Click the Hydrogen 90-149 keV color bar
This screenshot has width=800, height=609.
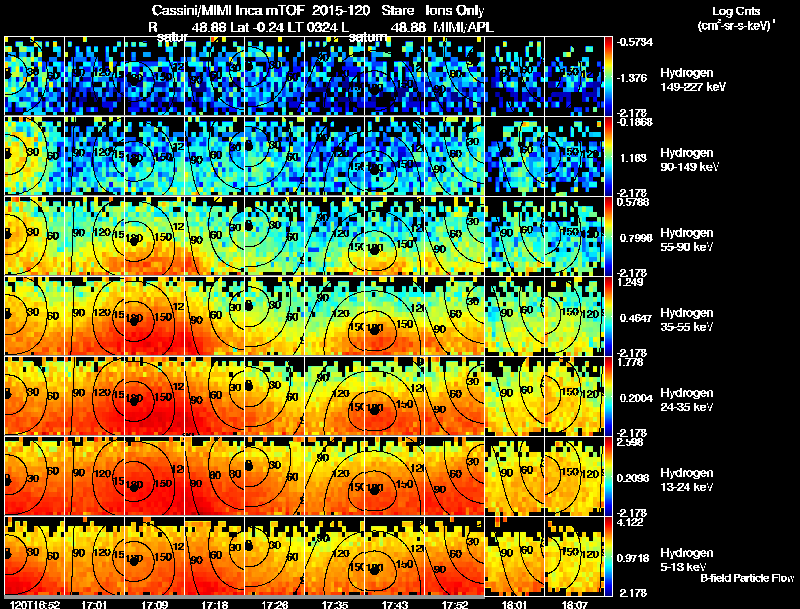click(608, 156)
